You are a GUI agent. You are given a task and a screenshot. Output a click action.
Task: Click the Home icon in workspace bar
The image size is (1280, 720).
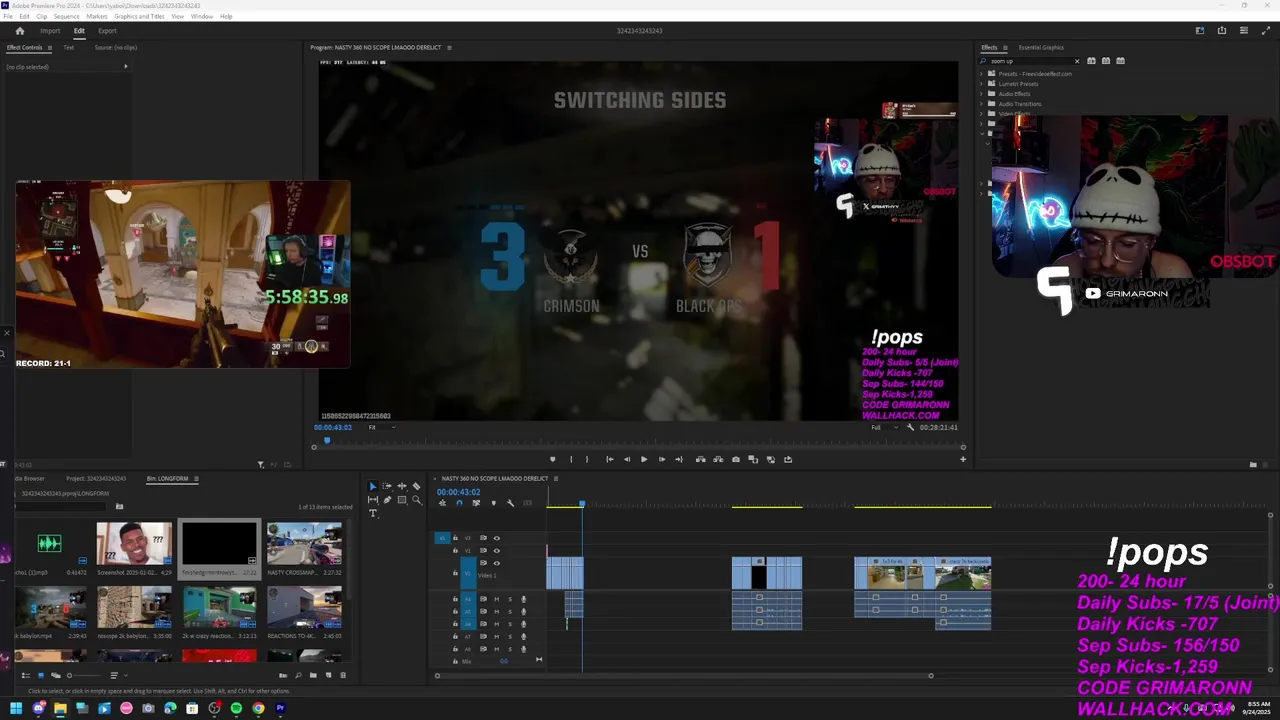coord(19,31)
